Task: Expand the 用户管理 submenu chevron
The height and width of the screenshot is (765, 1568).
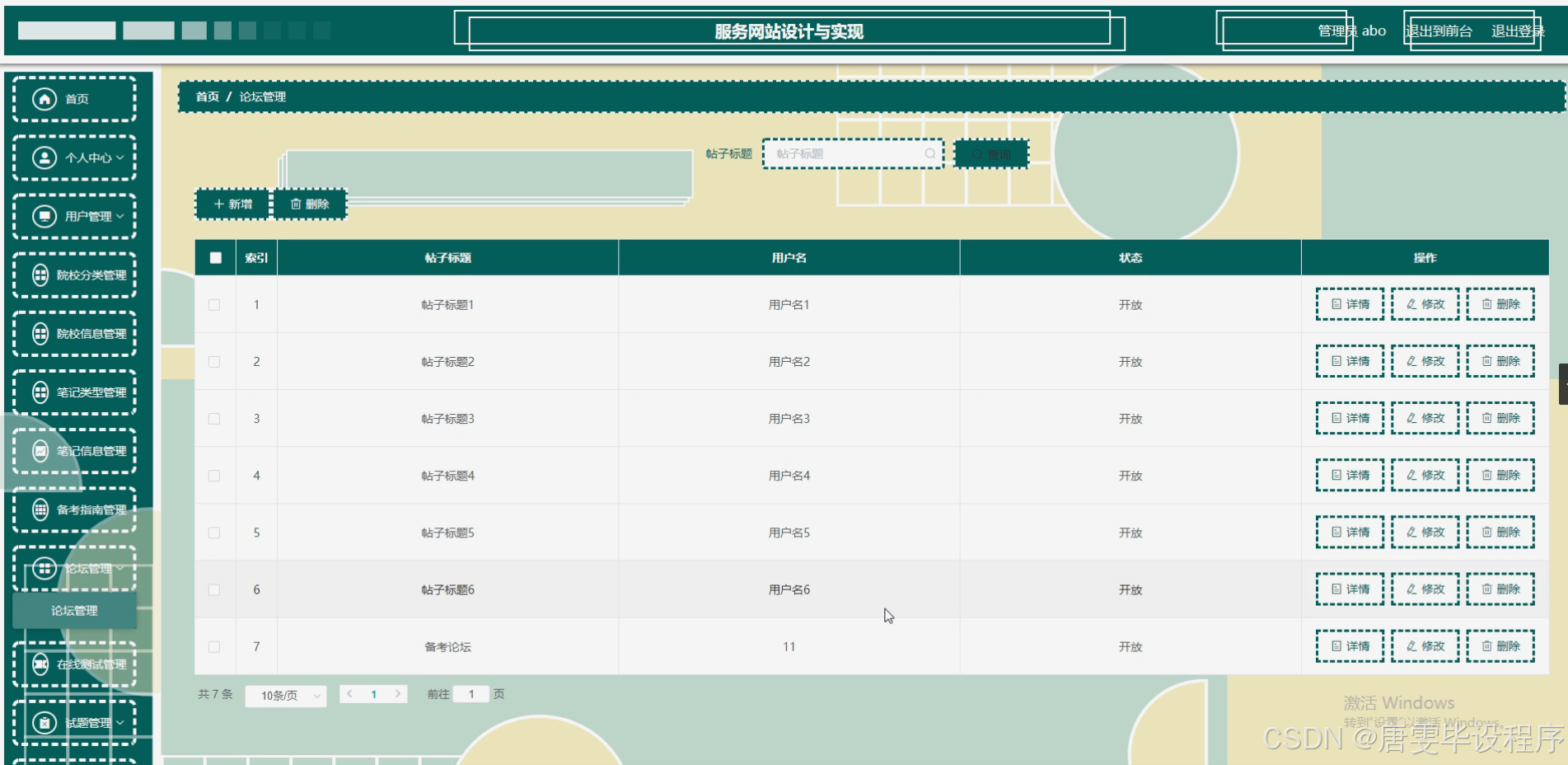Action: 120,216
